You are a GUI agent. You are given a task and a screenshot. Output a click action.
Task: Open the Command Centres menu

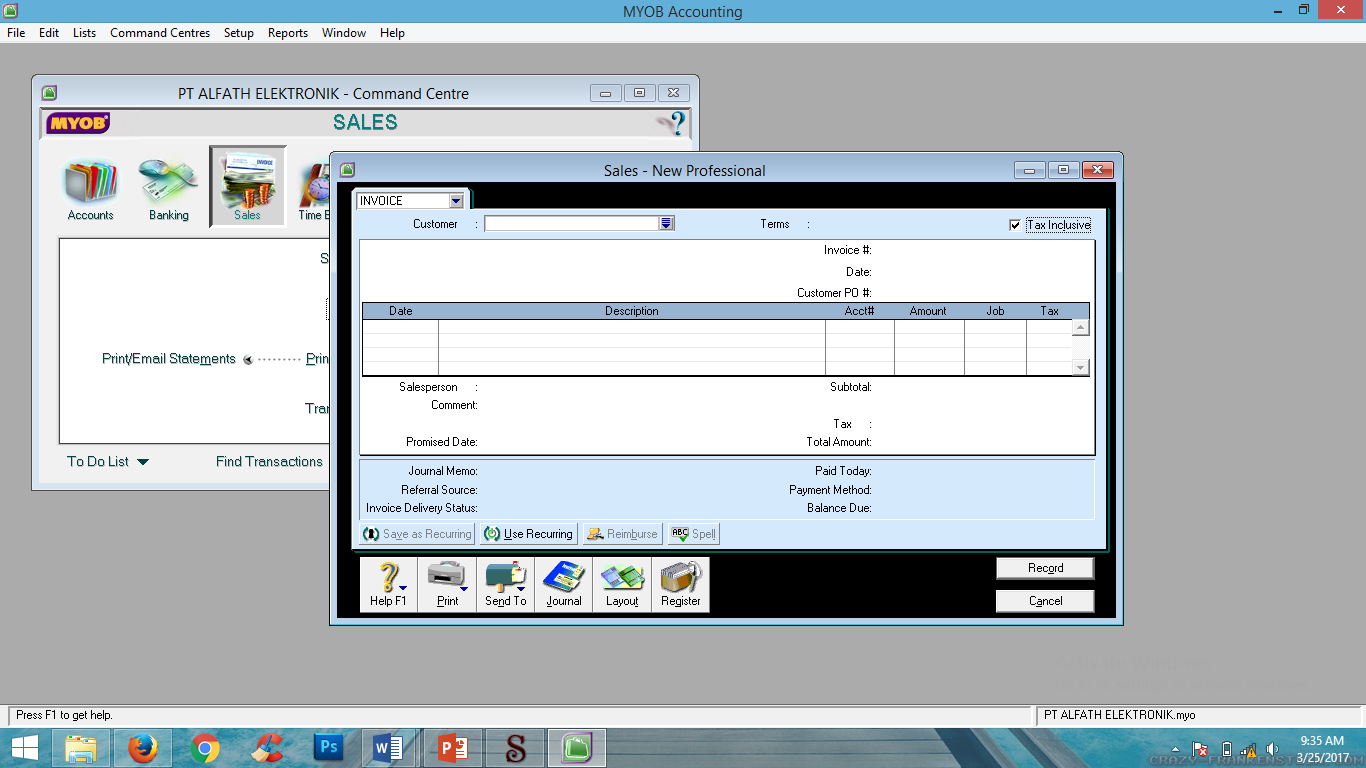pos(159,32)
